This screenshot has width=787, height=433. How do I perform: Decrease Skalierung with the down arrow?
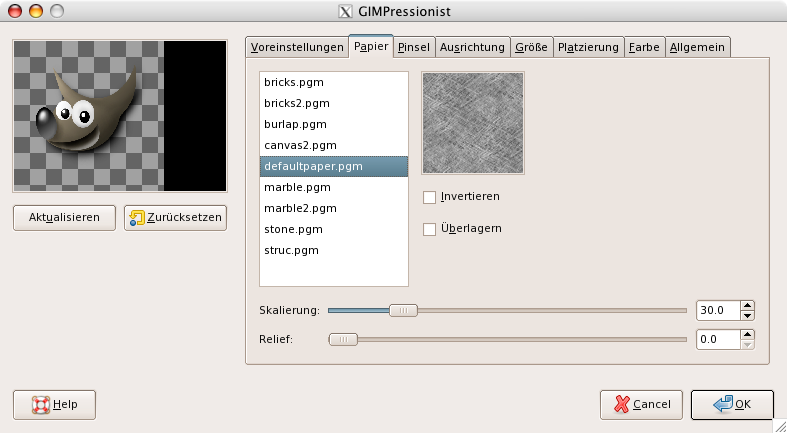pos(747,316)
